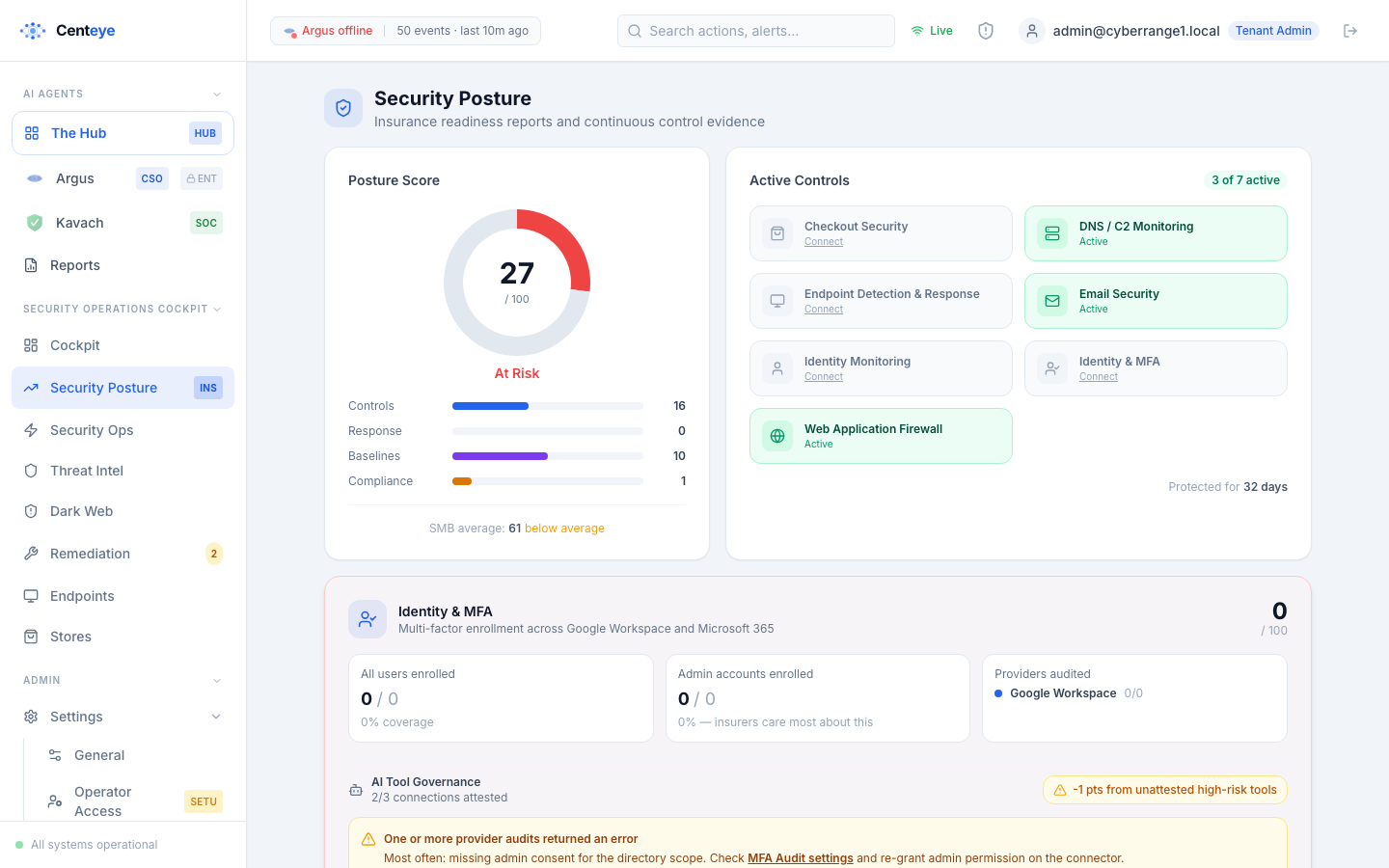The width and height of the screenshot is (1389, 868).
Task: Click the INS badge on Security Posture
Action: pyautogui.click(x=208, y=388)
